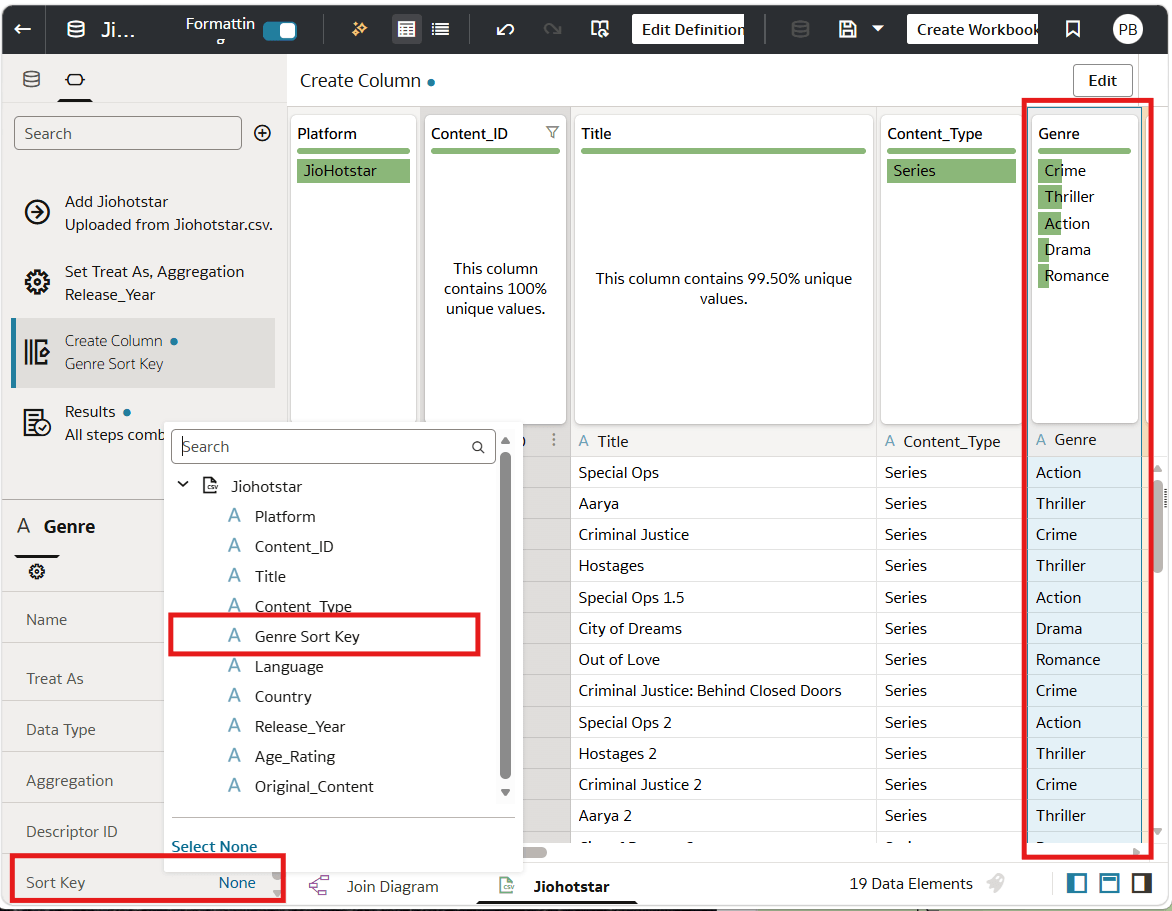
Task: Click the greyed database icon in toolbar
Action: [x=800, y=29]
